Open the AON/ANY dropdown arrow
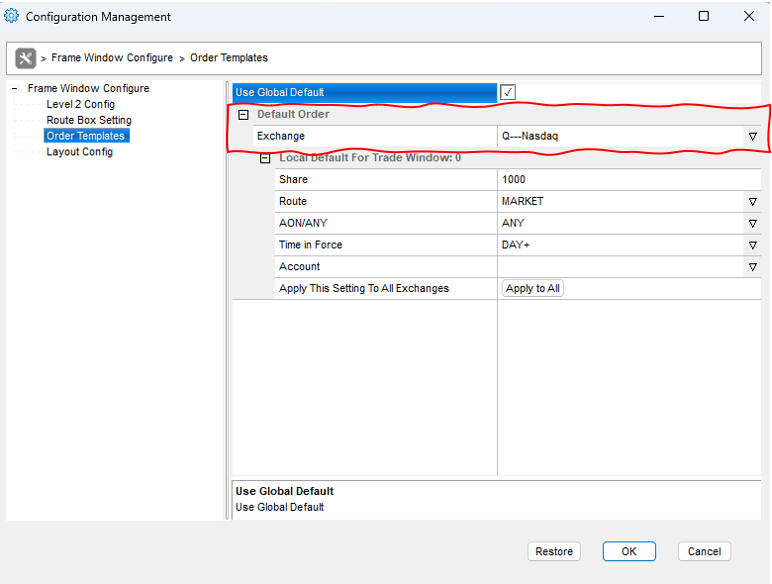The image size is (772, 584). click(x=752, y=224)
